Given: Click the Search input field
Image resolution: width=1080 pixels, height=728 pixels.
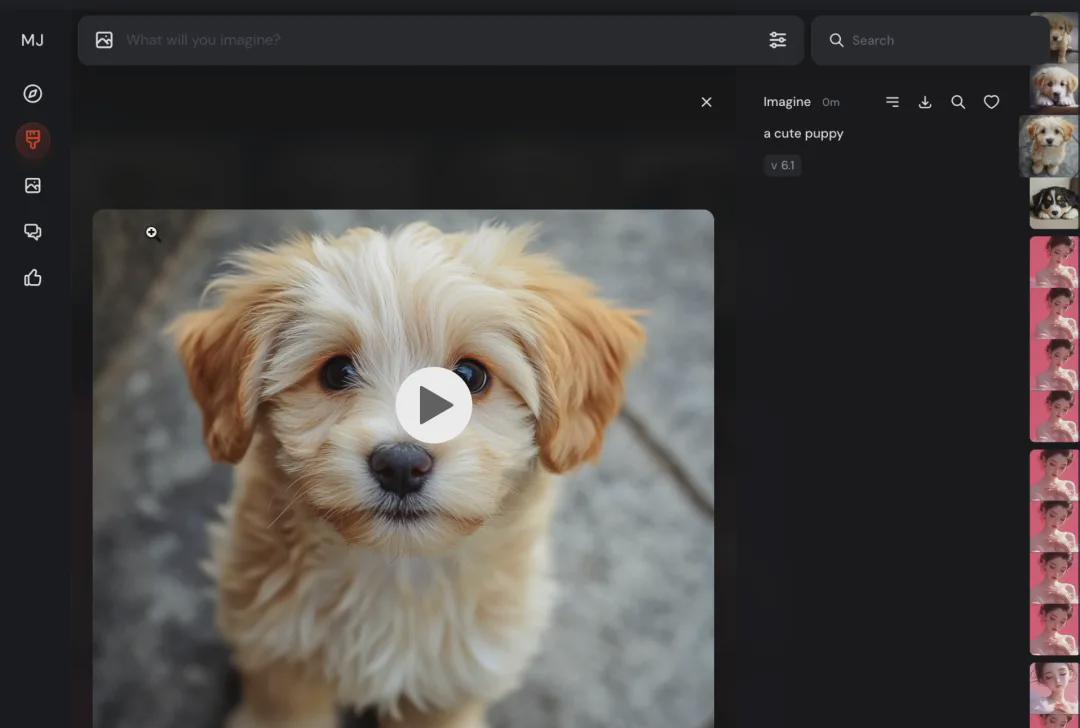Looking at the screenshot, I should [x=930, y=40].
